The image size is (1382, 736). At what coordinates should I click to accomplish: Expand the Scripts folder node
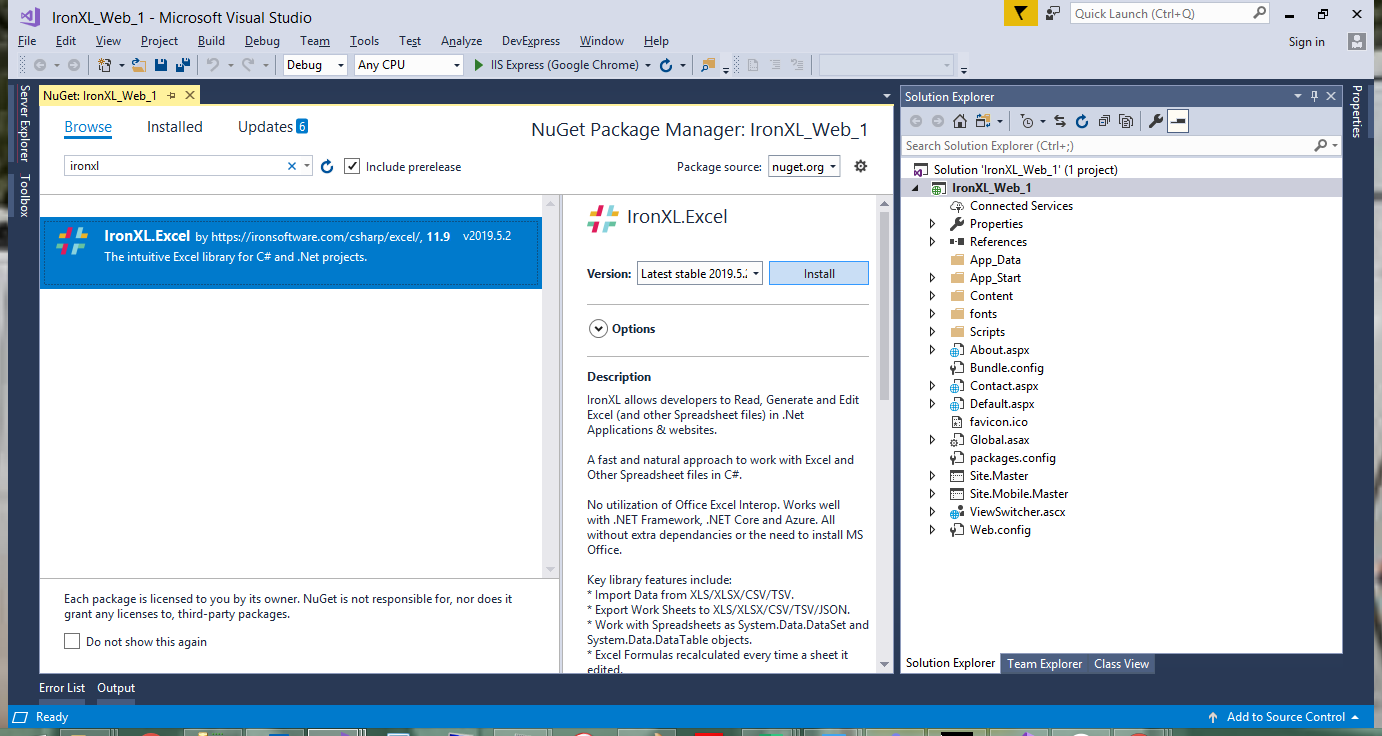click(933, 332)
